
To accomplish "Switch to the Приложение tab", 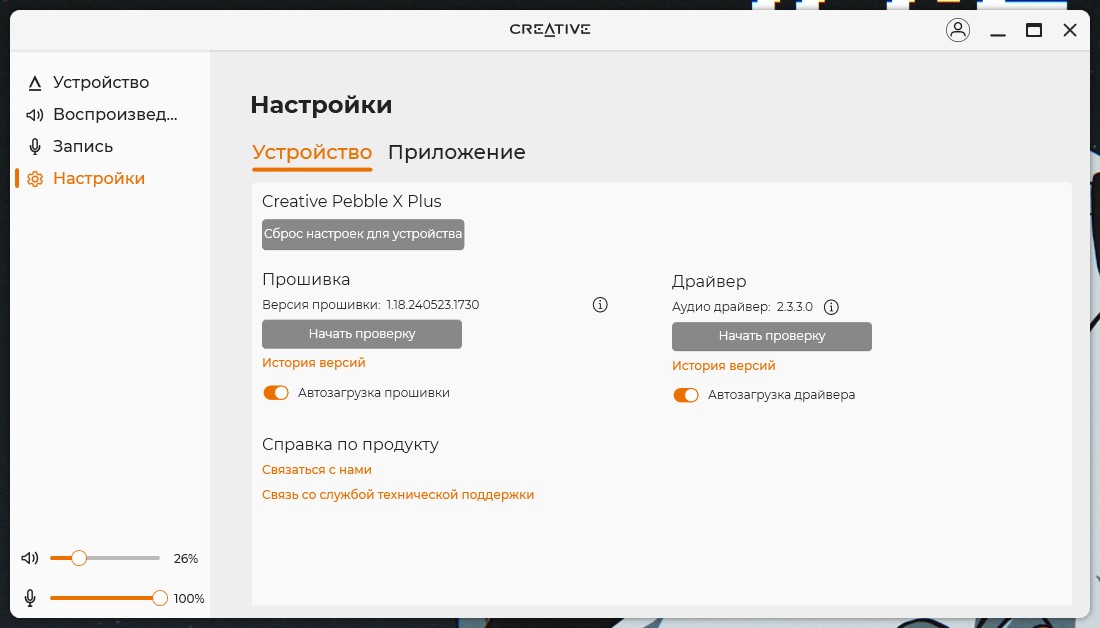I will pos(457,152).
